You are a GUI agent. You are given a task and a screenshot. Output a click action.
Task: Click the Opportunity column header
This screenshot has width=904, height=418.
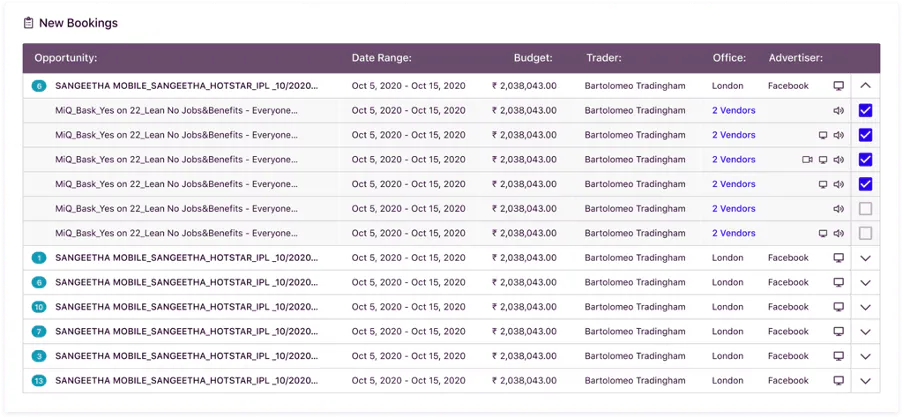tap(66, 58)
